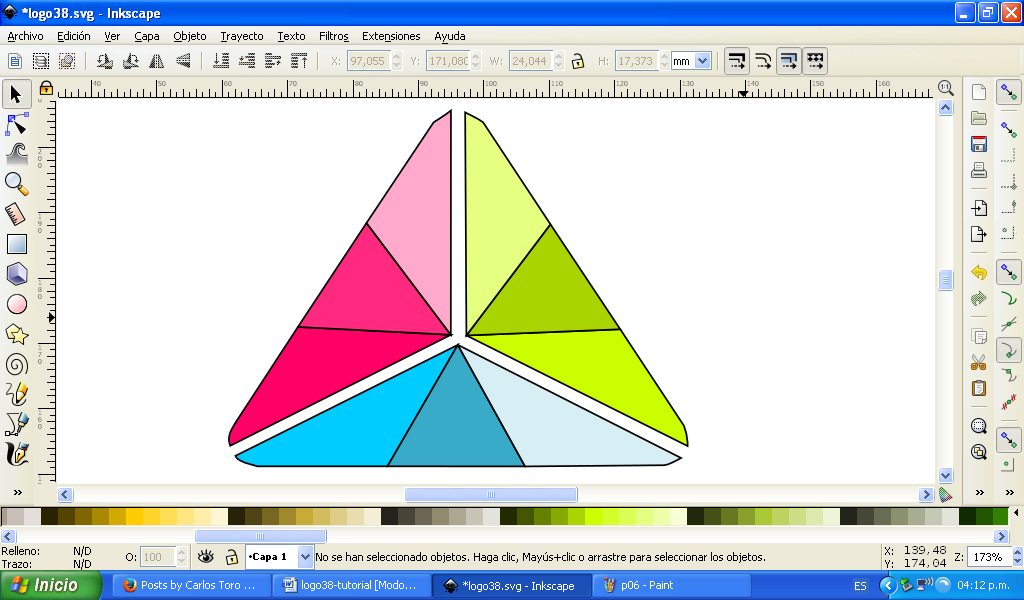The width and height of the screenshot is (1024, 600).
Task: Expand the zoom percentage stepper
Action: tap(1014, 557)
